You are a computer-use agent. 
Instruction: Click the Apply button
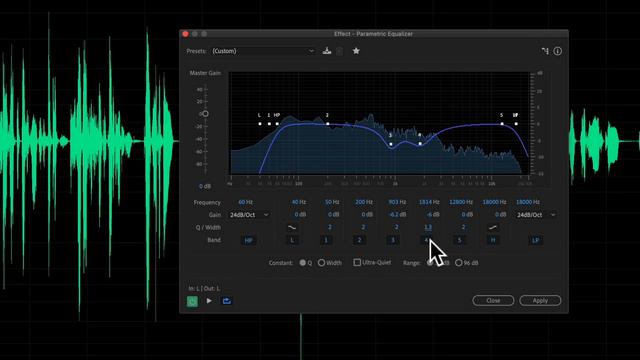[540, 300]
